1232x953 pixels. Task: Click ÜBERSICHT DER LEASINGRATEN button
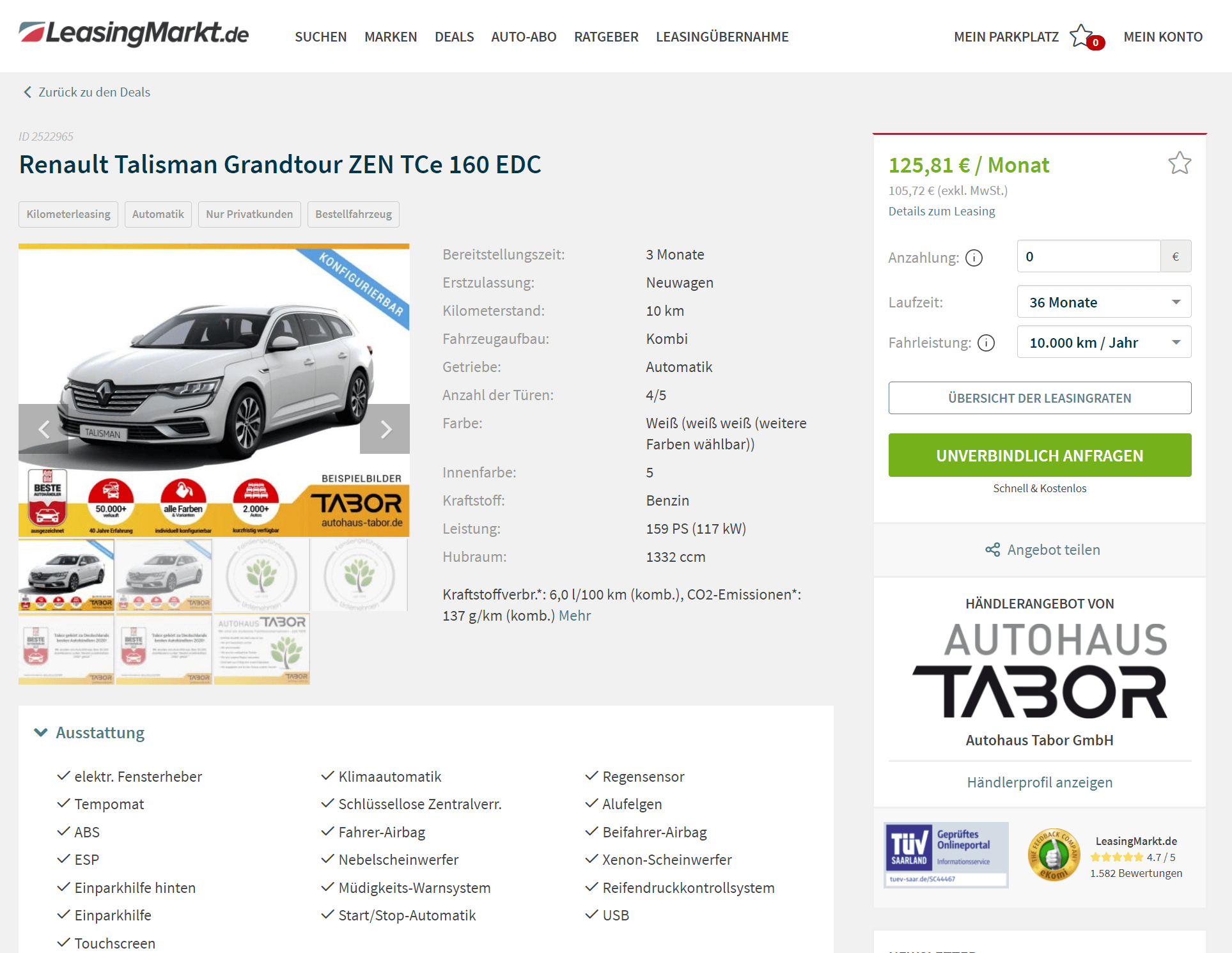coord(1040,398)
